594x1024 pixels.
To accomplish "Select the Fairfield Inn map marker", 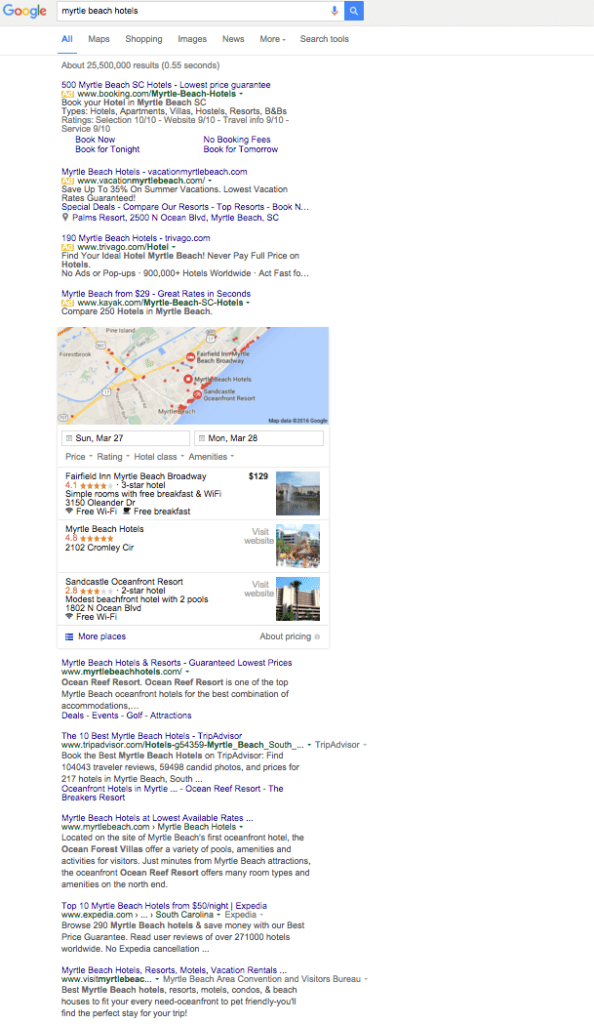I will 191,357.
